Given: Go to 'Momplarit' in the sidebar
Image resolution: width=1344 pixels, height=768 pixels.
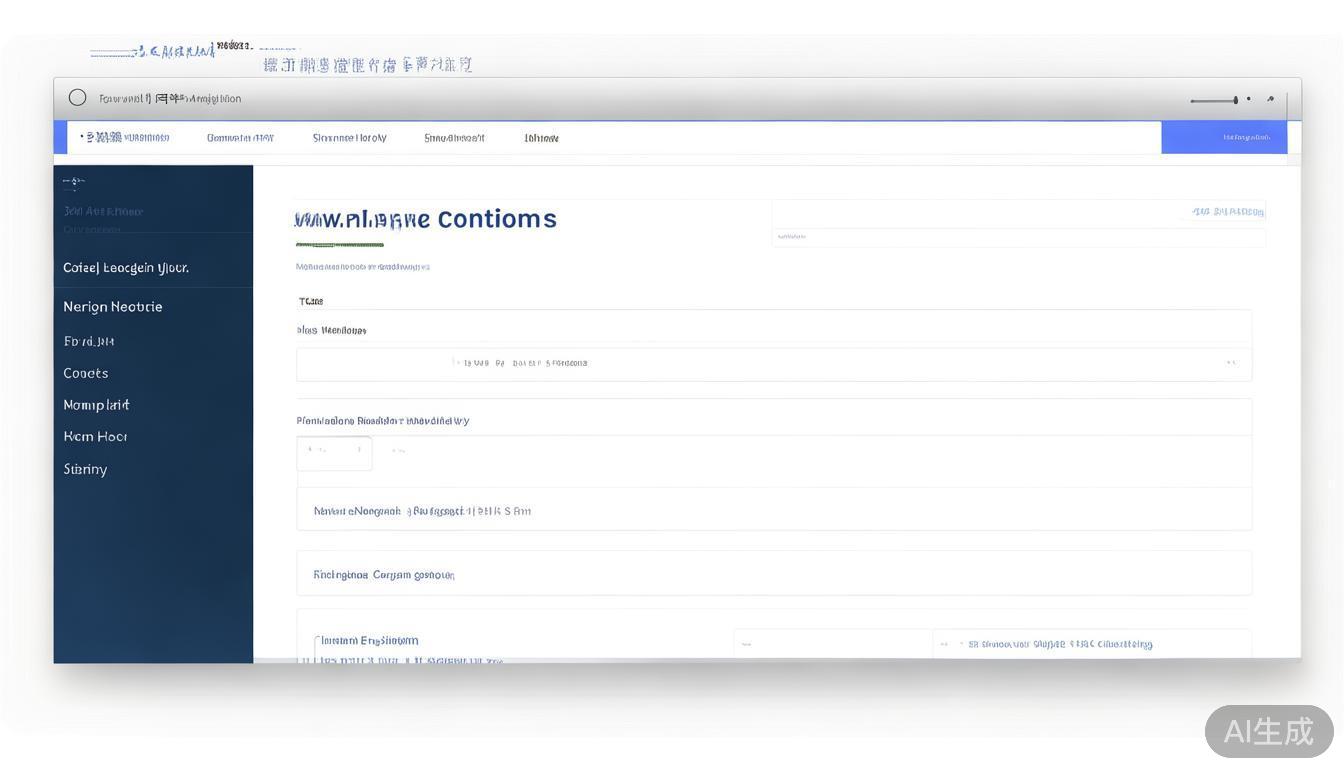Looking at the screenshot, I should pyautogui.click(x=96, y=405).
